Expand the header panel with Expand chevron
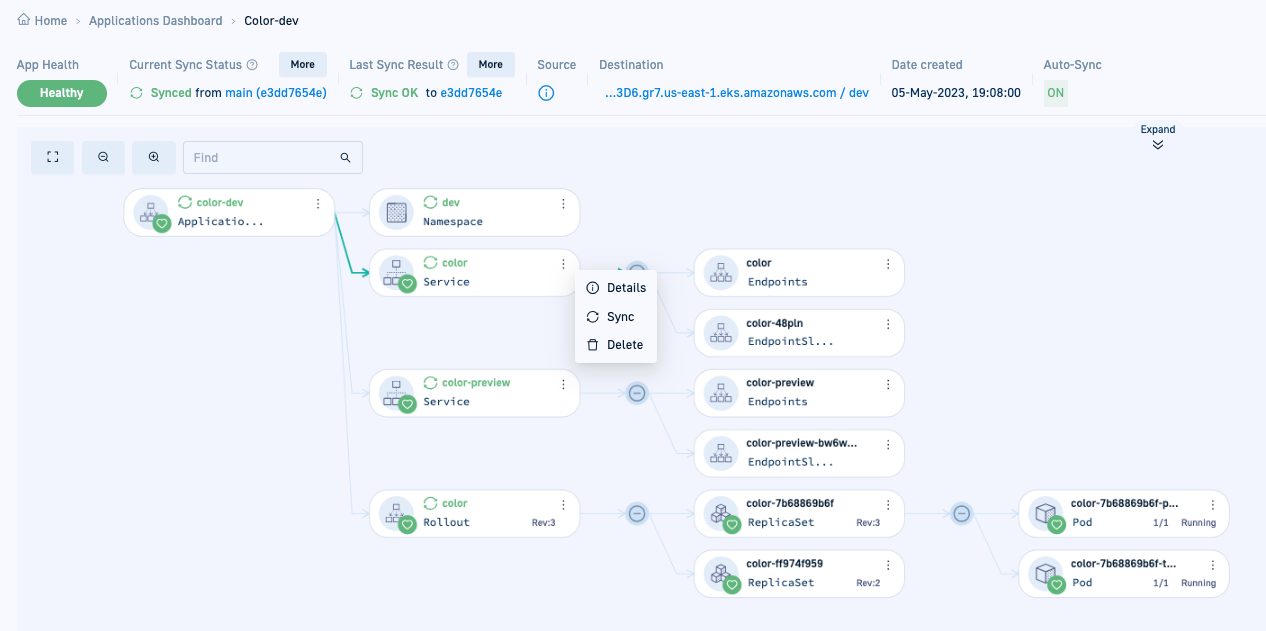Image resolution: width=1266 pixels, height=631 pixels. (1158, 144)
